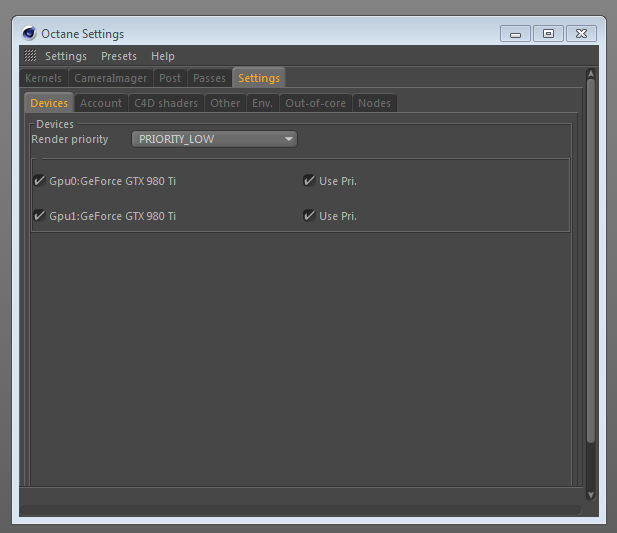Click the Render priority label
Screen dimensions: 617x533
(x=70, y=139)
